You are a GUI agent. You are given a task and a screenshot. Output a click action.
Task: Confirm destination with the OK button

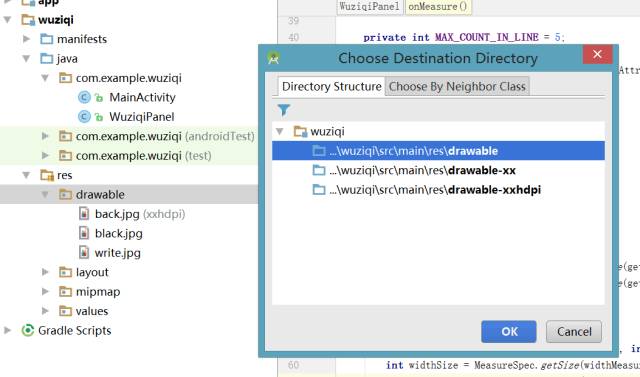pyautogui.click(x=509, y=331)
